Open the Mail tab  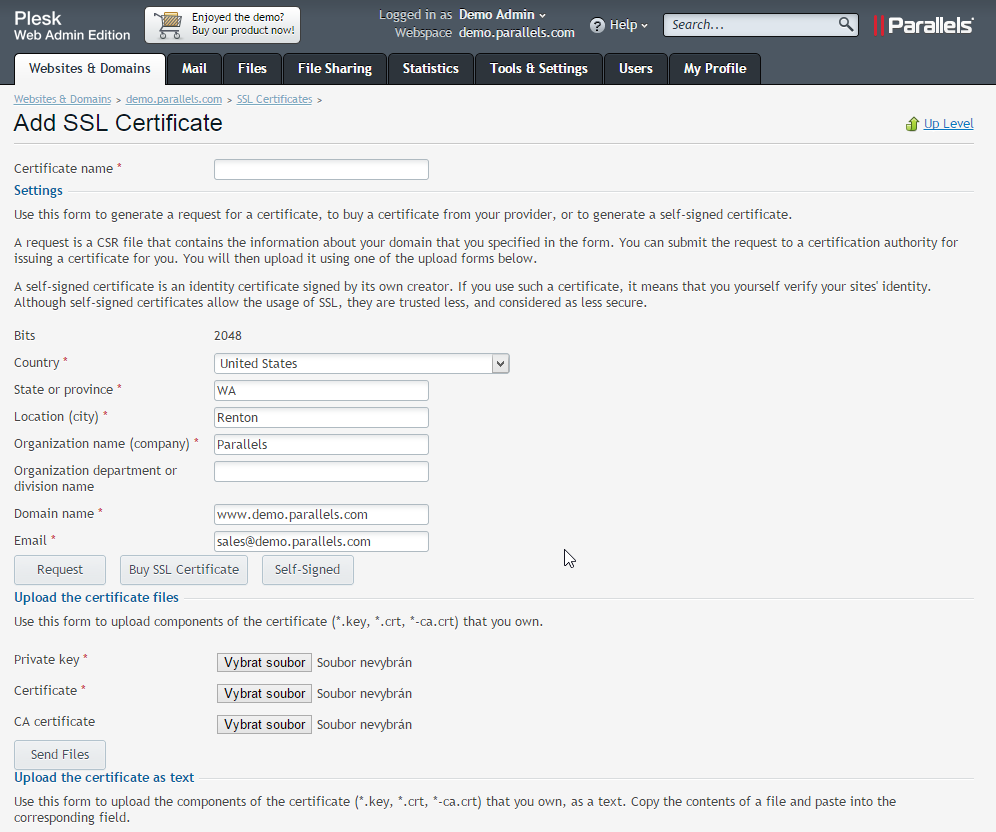pos(194,69)
